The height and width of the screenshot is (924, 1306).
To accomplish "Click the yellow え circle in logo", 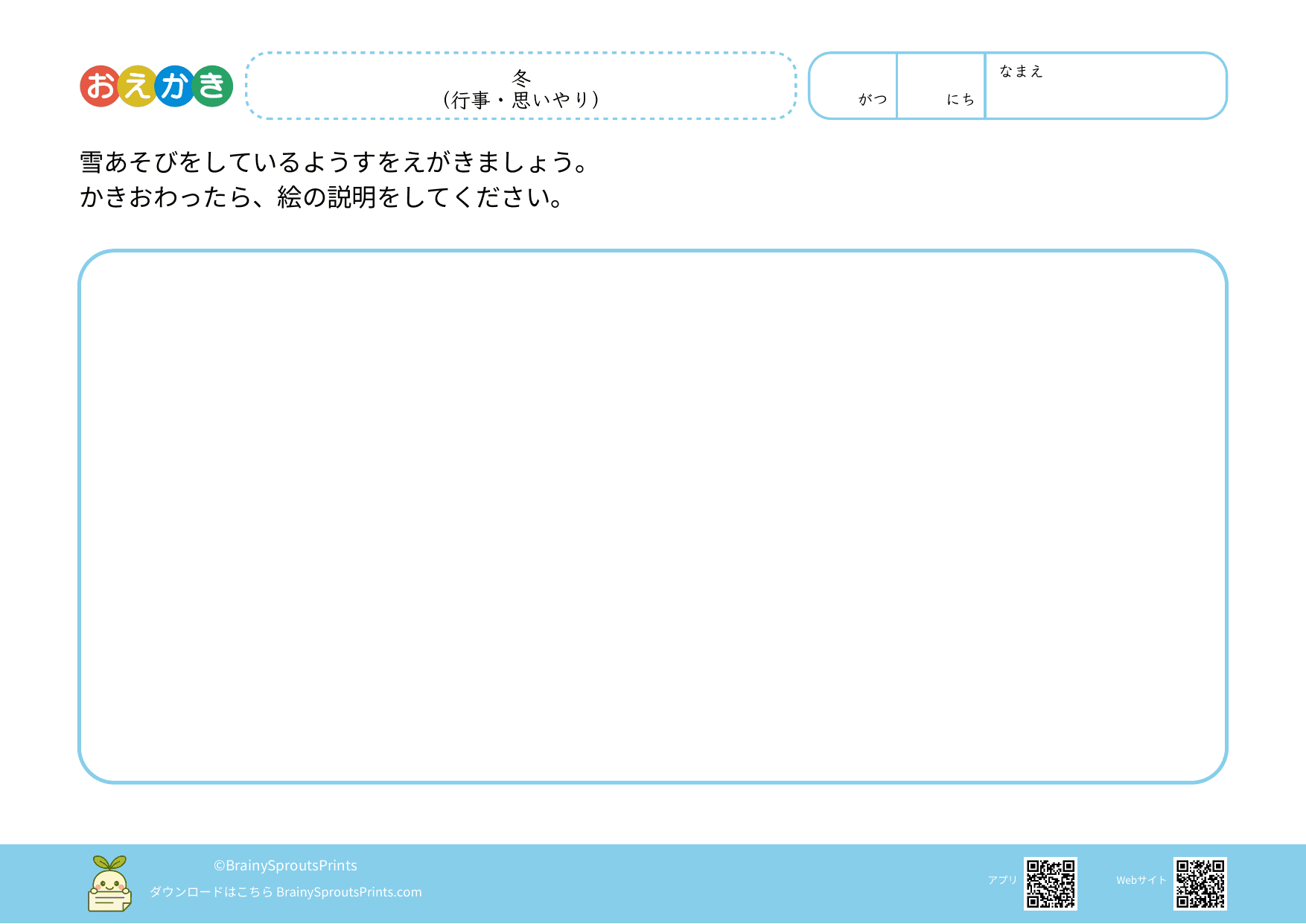I will (x=138, y=86).
